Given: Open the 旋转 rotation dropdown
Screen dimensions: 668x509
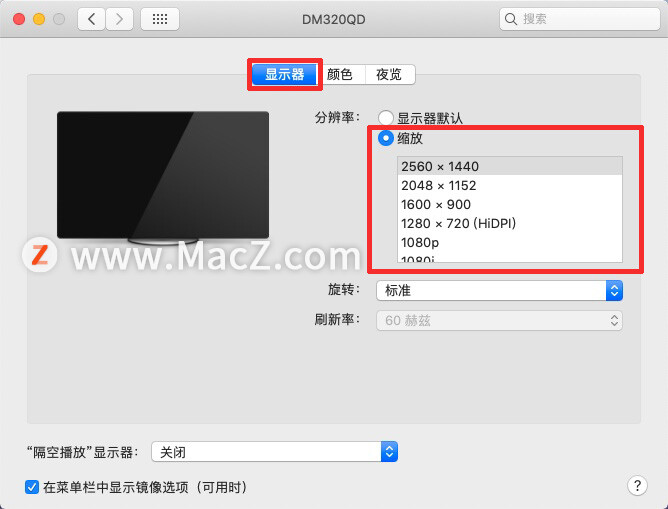Looking at the screenshot, I should [499, 290].
